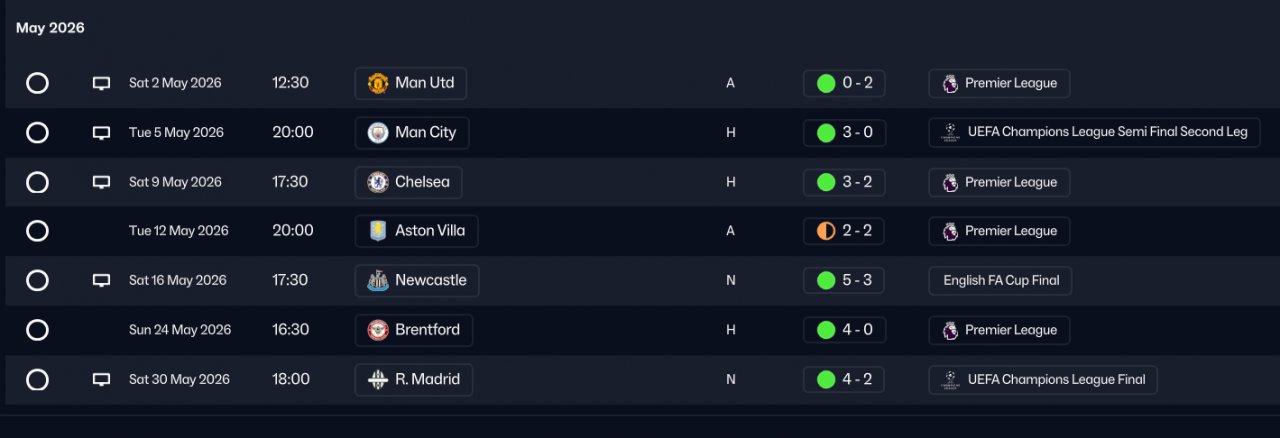Open UEFA Champions League Final competition link
1280x438 pixels.
1043,379
